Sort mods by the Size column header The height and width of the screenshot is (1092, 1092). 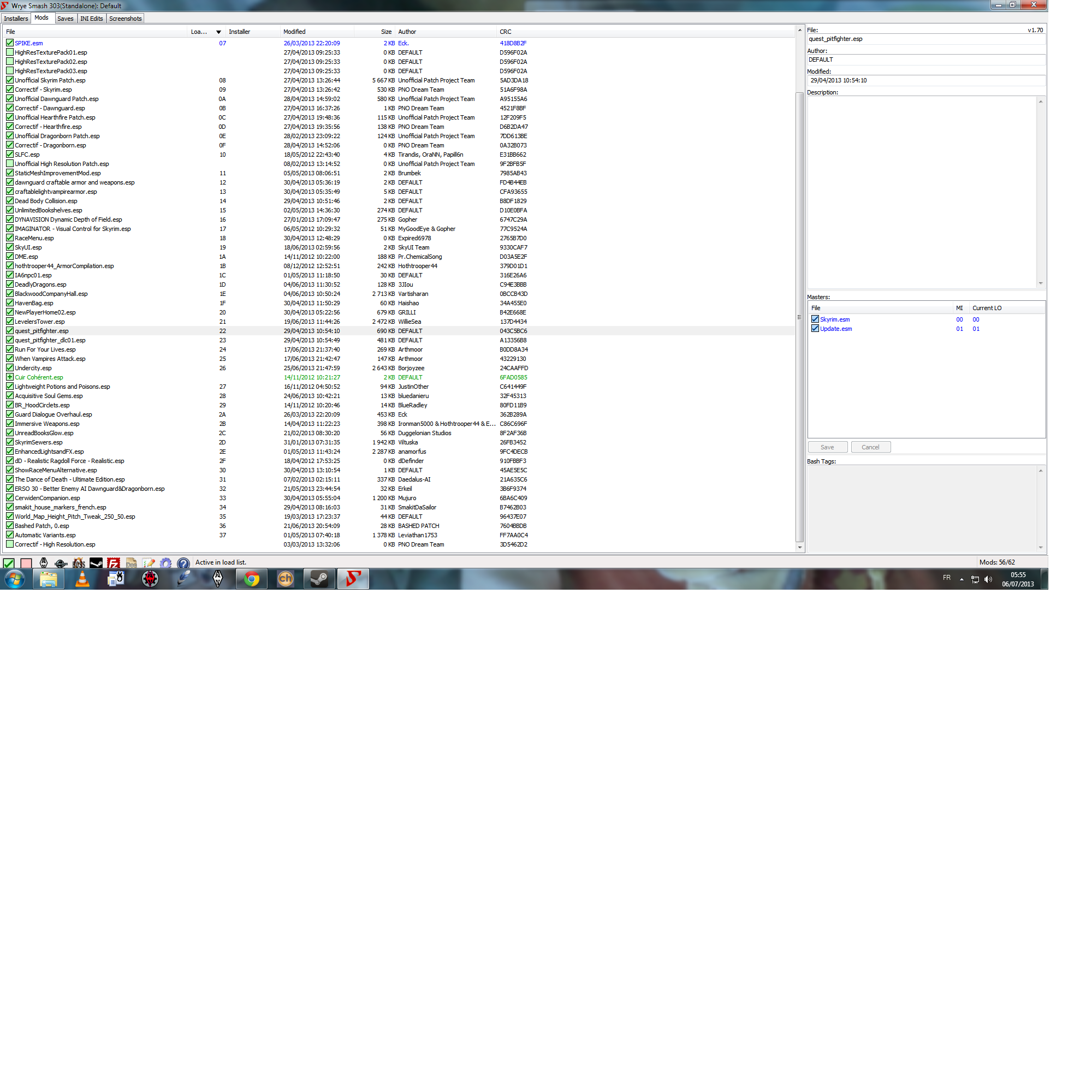375,32
